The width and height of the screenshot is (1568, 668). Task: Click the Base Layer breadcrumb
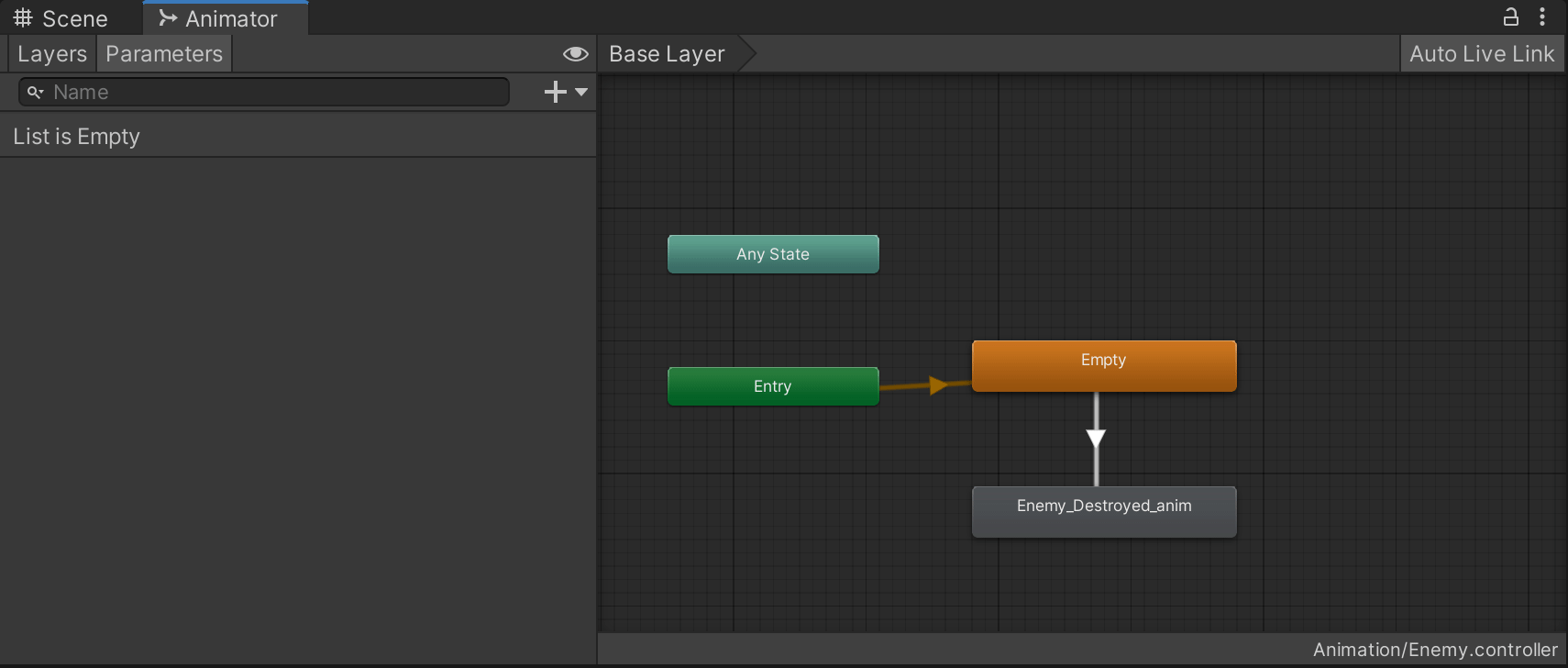click(667, 54)
